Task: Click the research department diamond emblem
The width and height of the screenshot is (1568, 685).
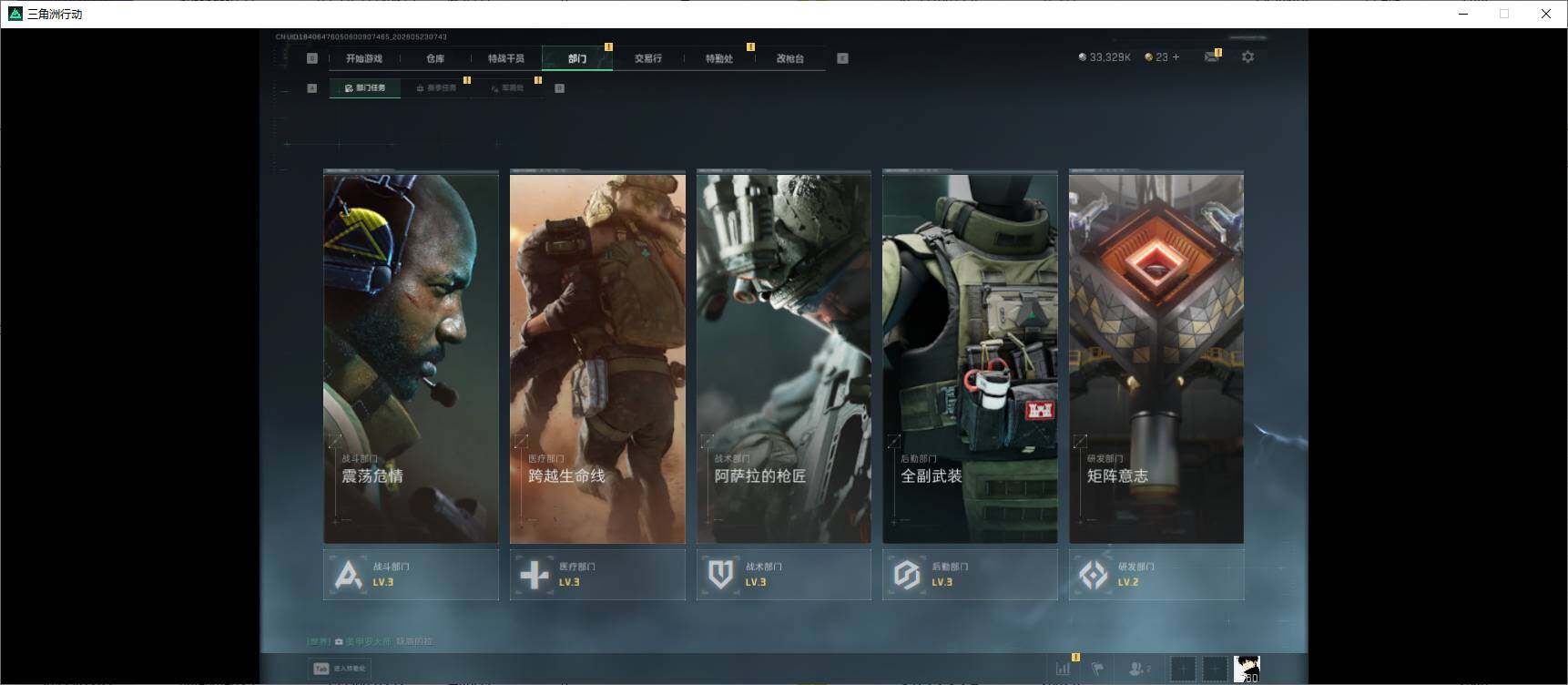Action: [x=1094, y=575]
